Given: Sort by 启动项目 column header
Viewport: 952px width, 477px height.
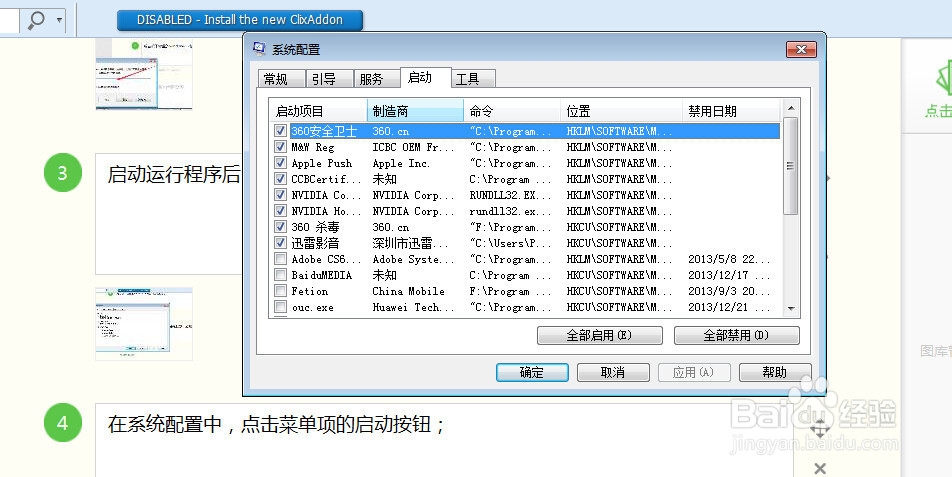Looking at the screenshot, I should pos(318,111).
